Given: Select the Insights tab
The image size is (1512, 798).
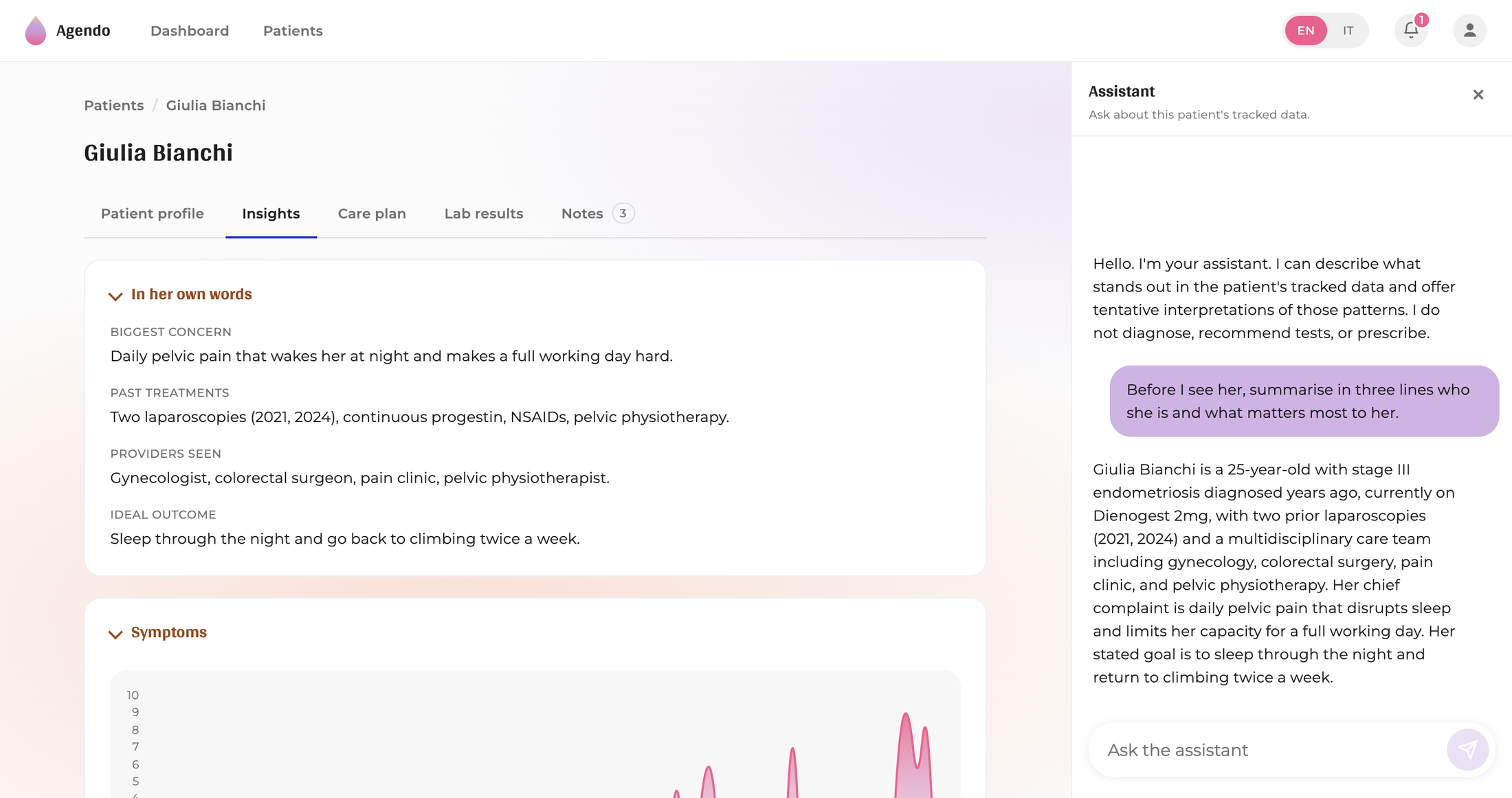Looking at the screenshot, I should pyautogui.click(x=271, y=214).
